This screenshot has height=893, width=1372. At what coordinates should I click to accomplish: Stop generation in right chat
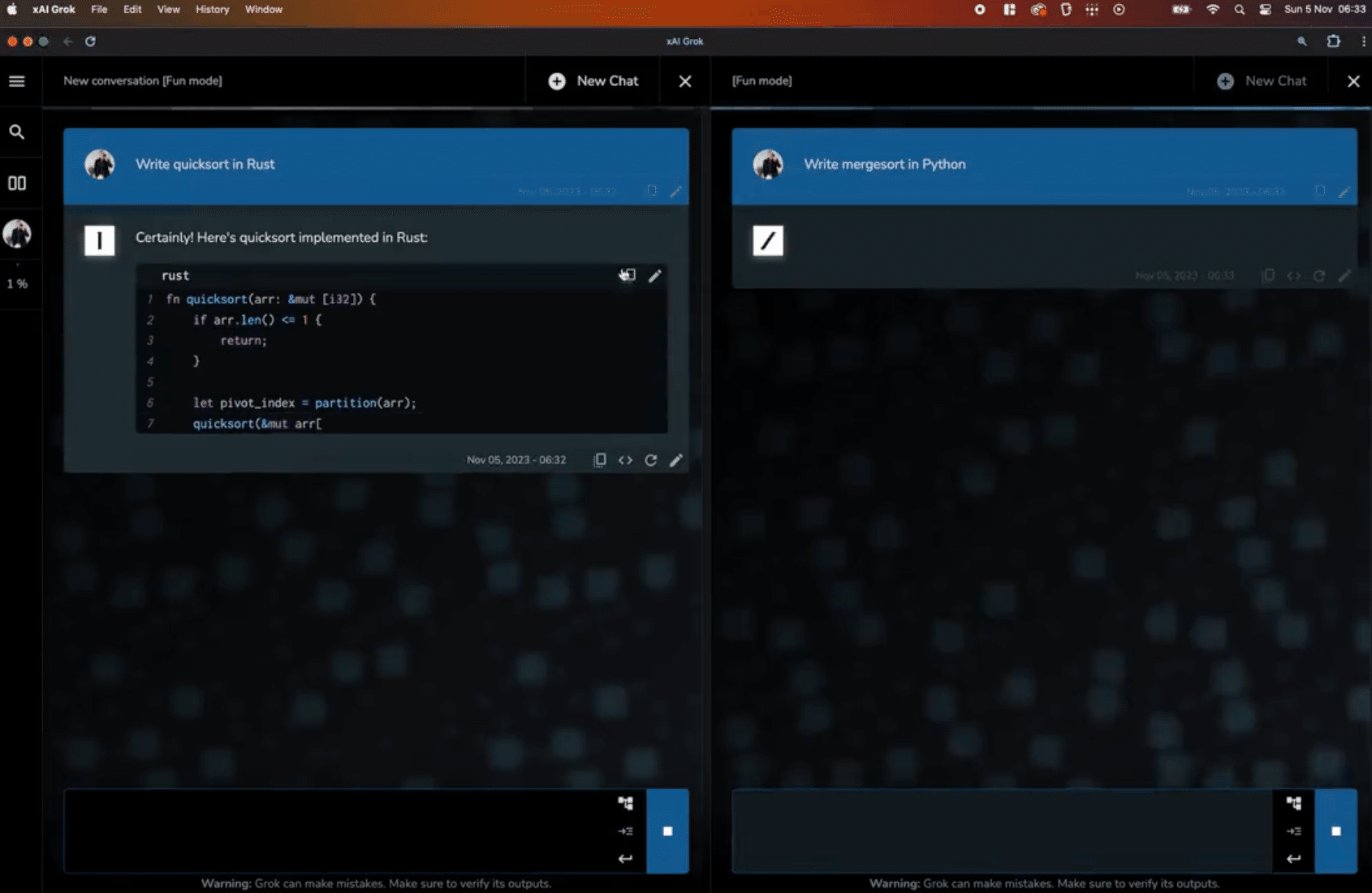tap(1335, 830)
